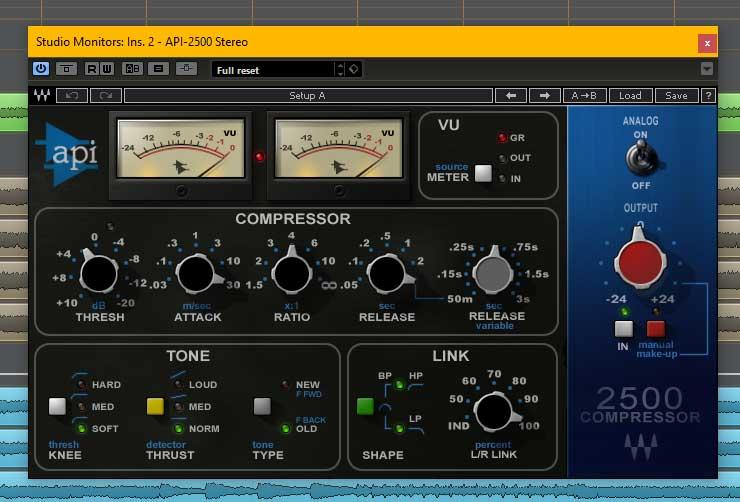Open the Full reset preset dropdown

[274, 70]
